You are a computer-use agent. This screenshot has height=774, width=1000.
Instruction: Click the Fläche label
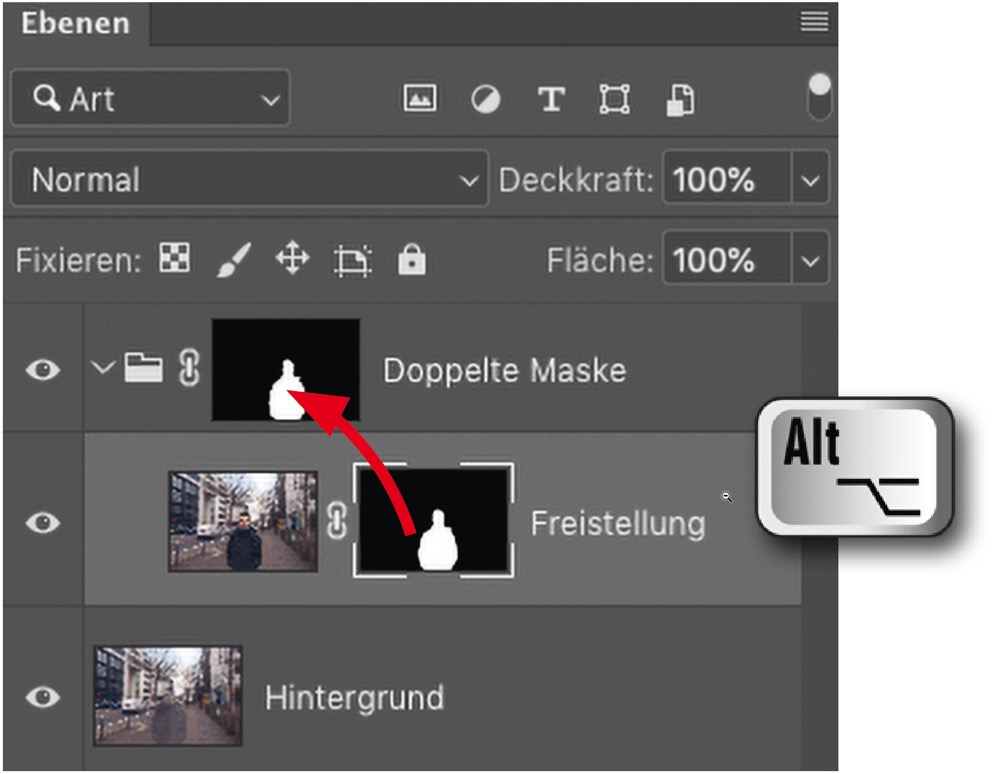tap(599, 260)
